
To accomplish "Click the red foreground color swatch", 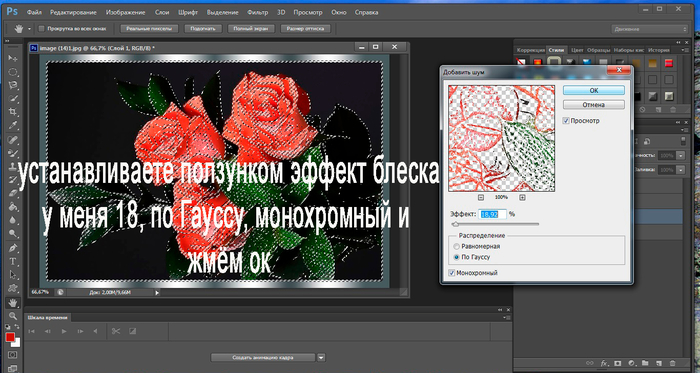I will coord(10,337).
